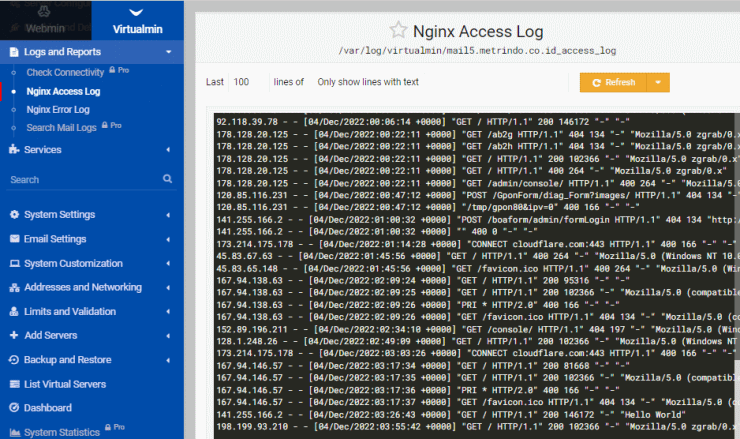Favorite the Nginx Access Log star
The image size is (740, 439).
coord(398,30)
